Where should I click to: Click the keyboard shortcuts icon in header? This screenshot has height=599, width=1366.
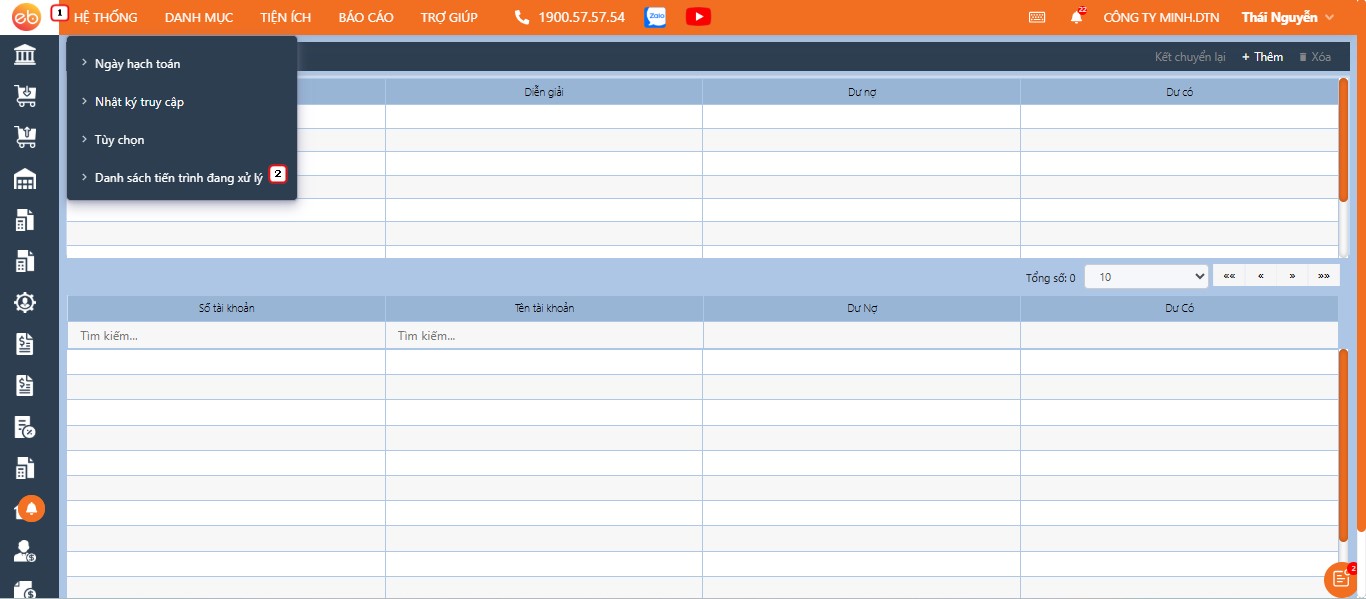1037,17
